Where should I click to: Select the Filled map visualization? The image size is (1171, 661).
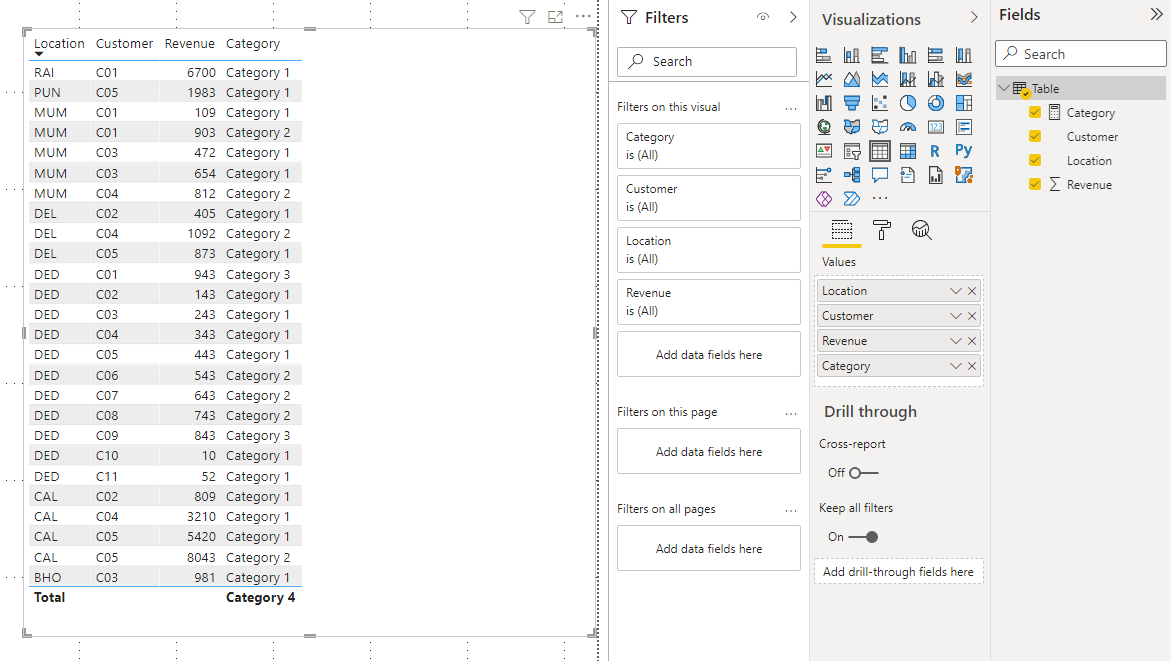tap(852, 127)
